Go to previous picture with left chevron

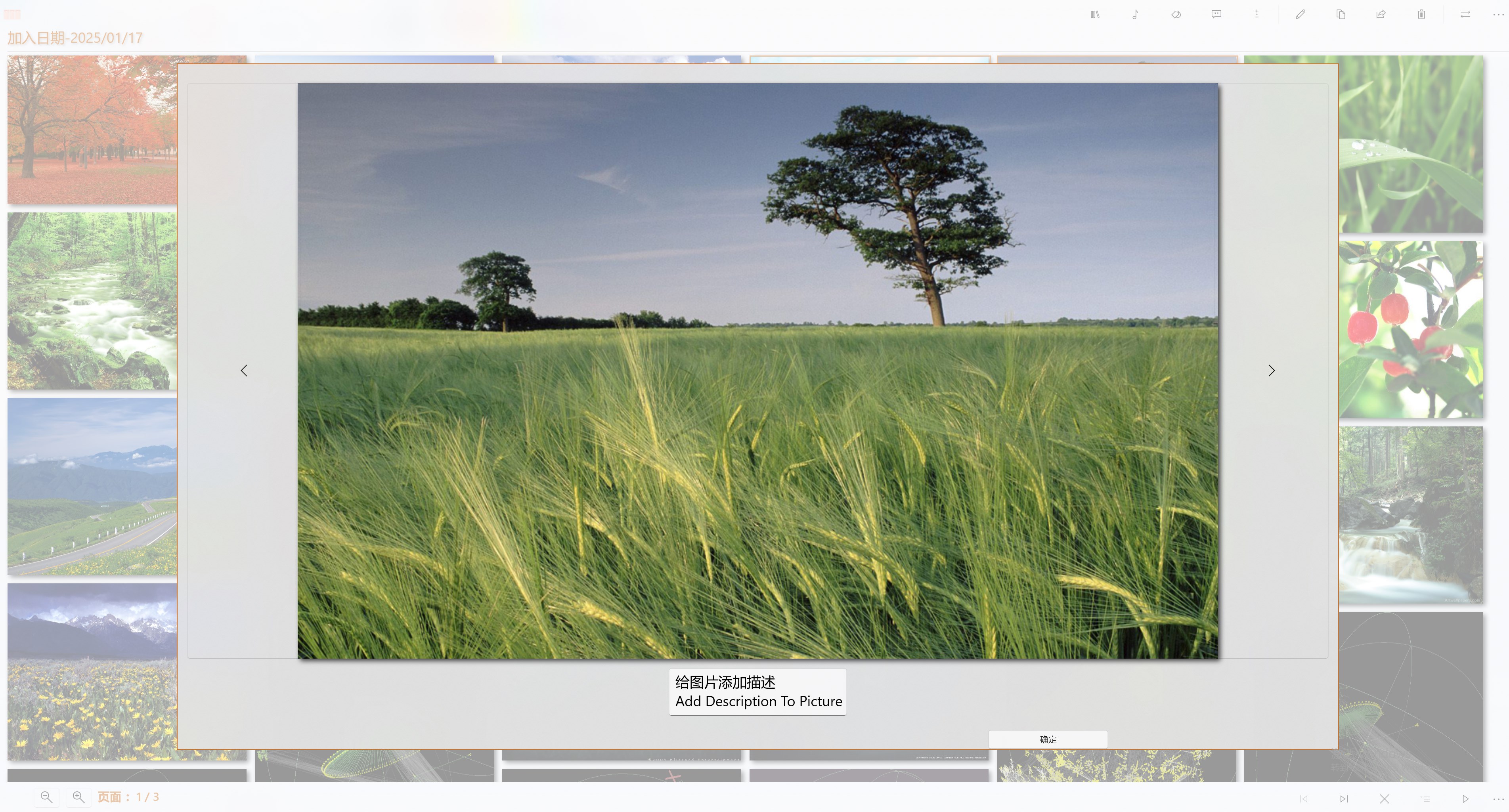click(244, 371)
